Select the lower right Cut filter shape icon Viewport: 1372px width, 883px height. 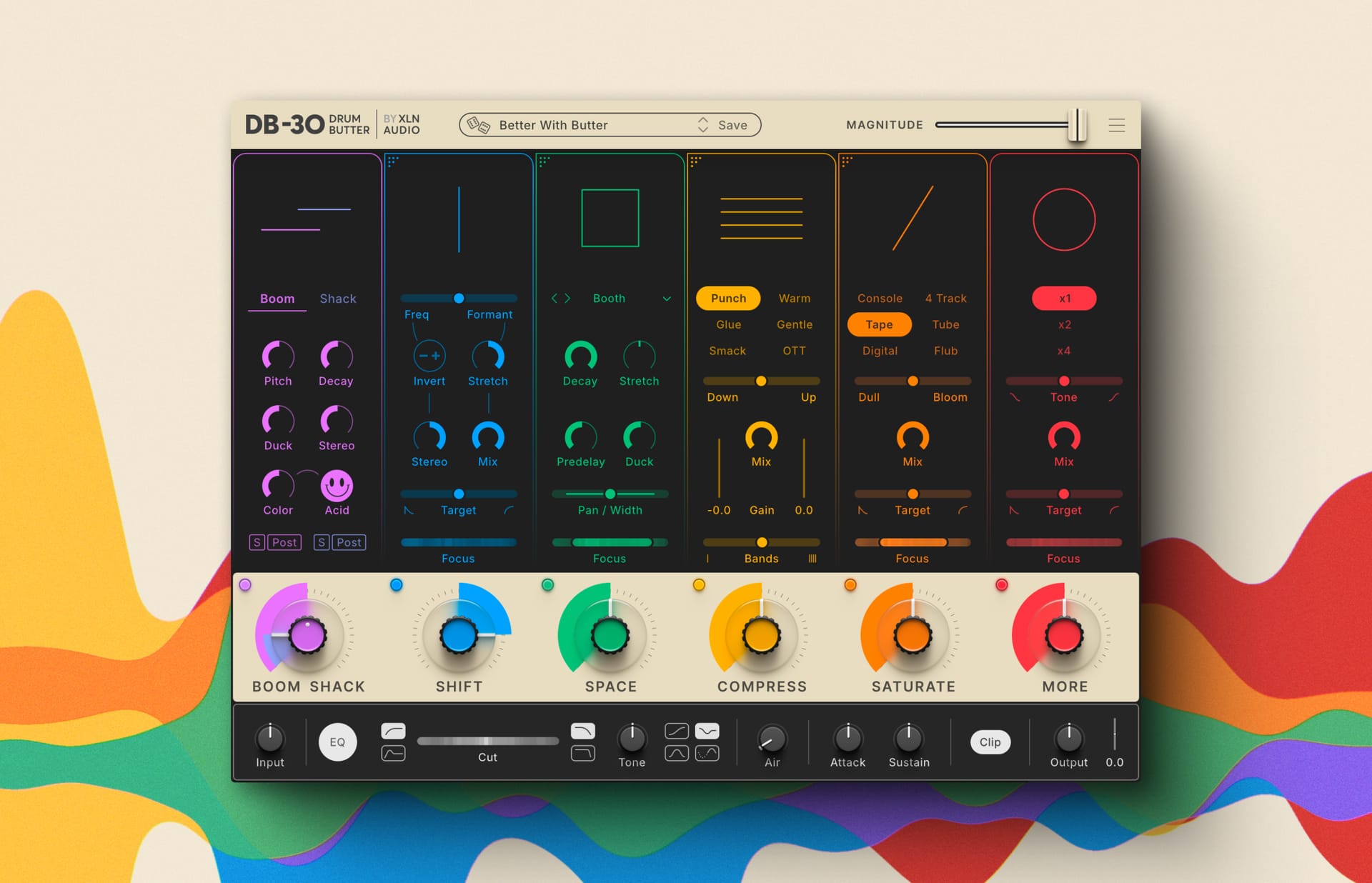pyautogui.click(x=582, y=753)
